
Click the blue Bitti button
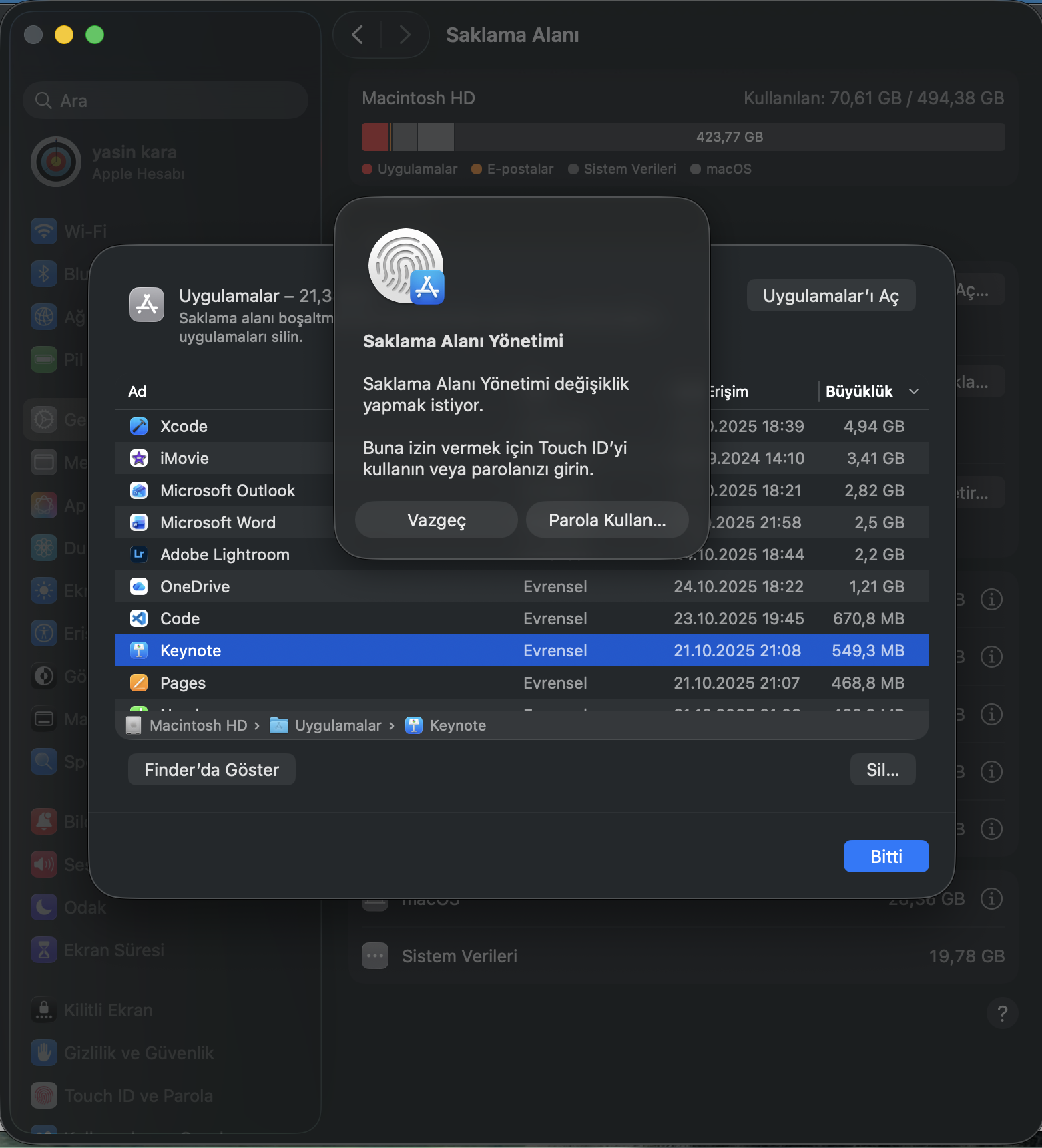886,856
